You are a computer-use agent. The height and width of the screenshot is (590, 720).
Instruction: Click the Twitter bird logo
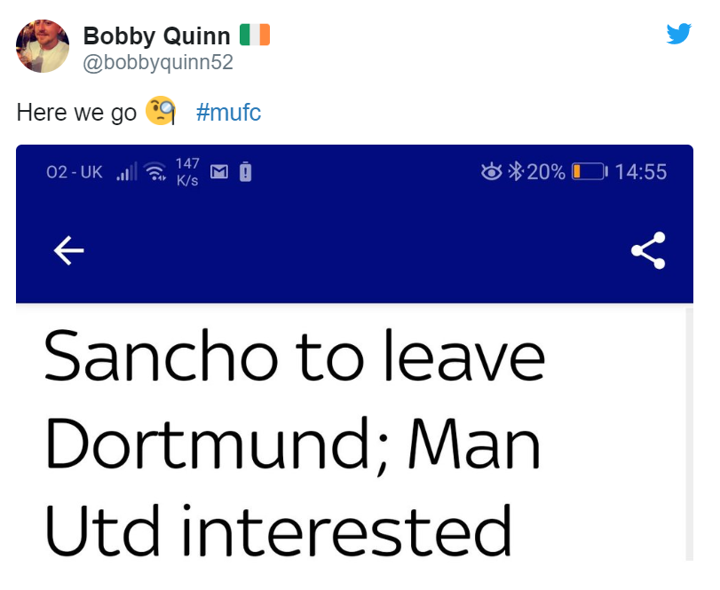click(679, 33)
